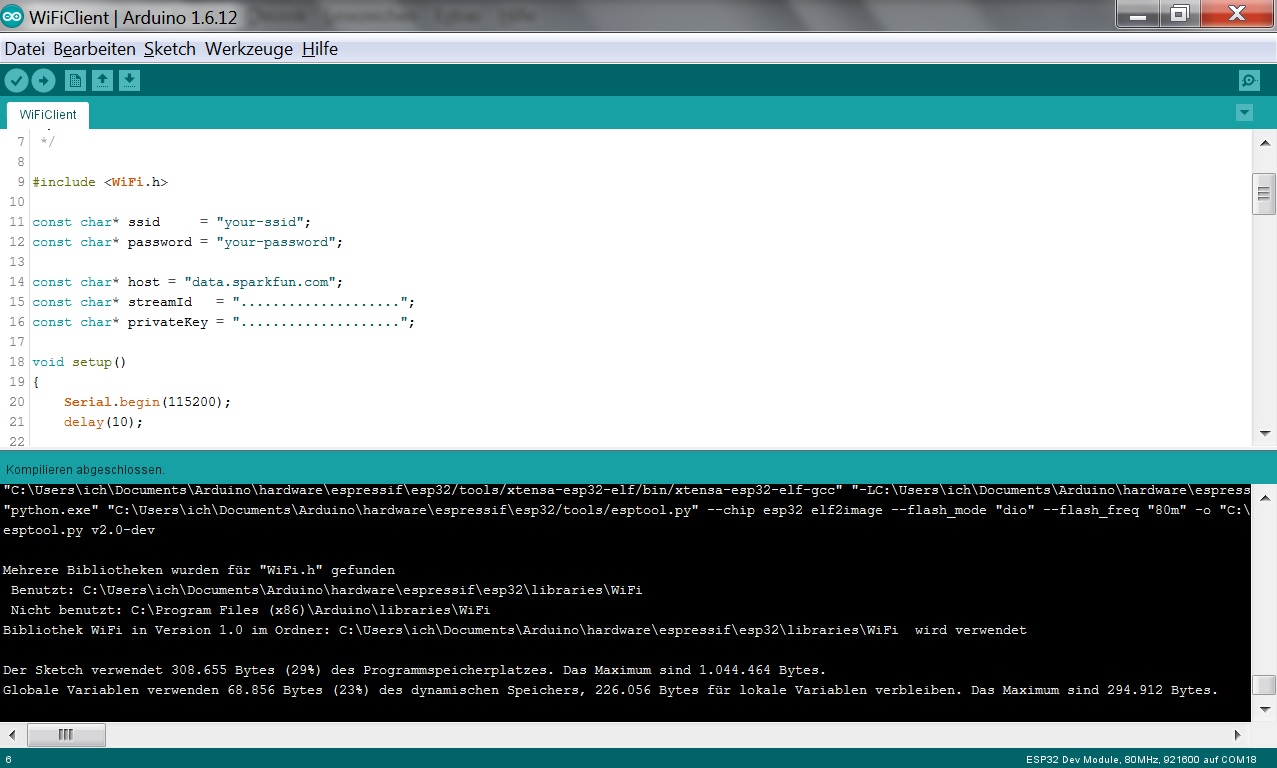Click the console scroll right arrow
This screenshot has width=1277, height=768.
(1239, 735)
